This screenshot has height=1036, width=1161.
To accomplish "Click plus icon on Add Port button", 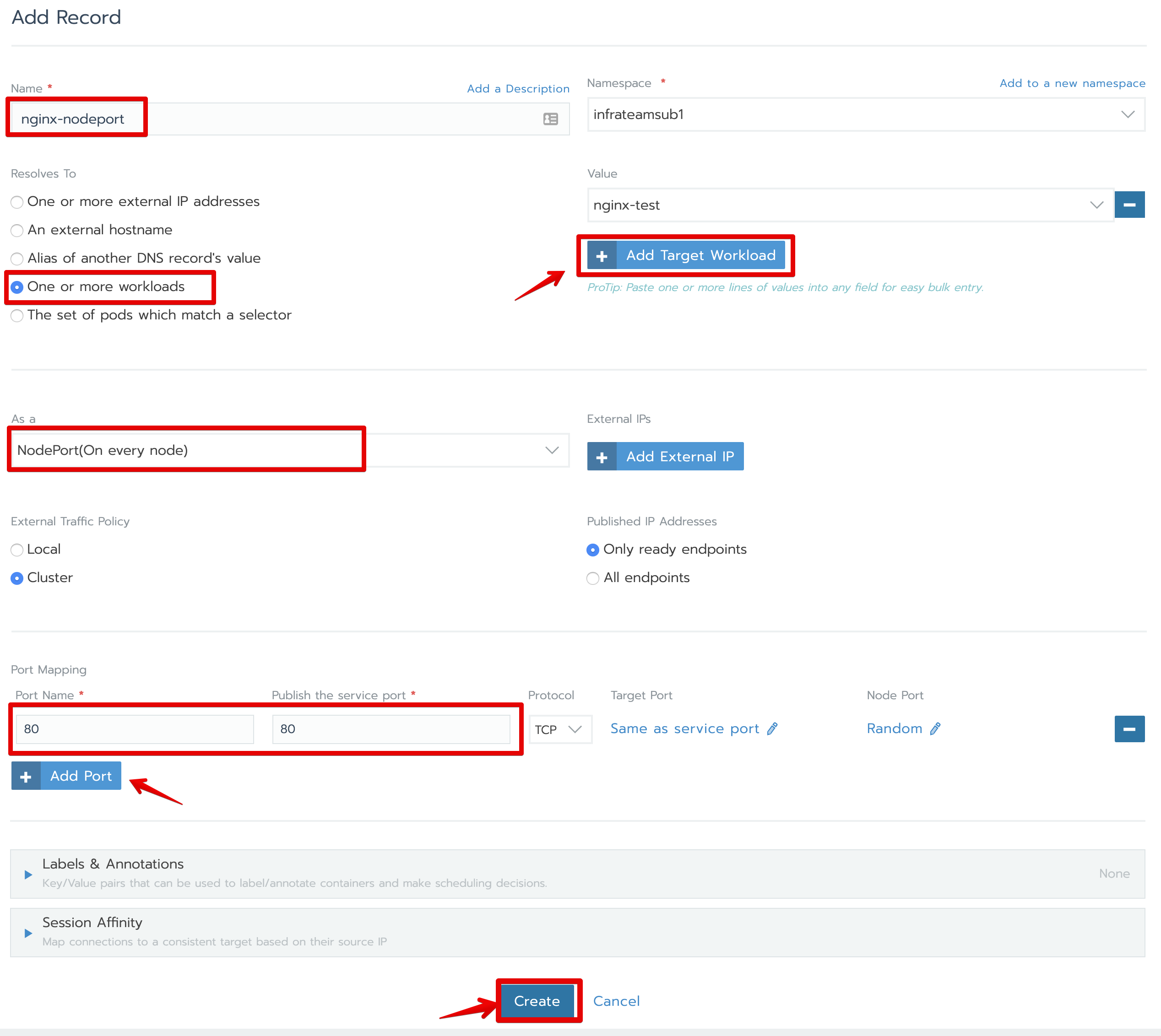I will (26, 777).
